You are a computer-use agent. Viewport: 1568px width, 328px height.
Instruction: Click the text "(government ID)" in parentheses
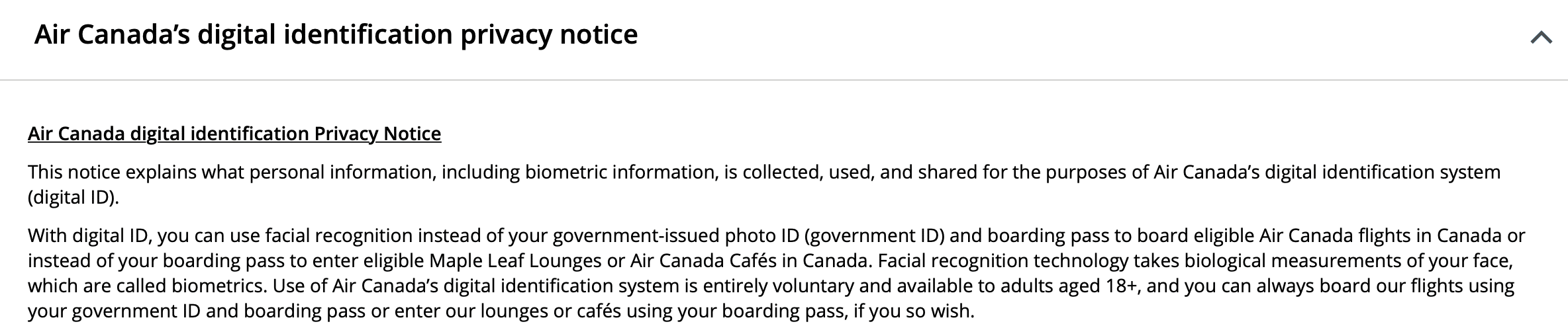(x=874, y=235)
